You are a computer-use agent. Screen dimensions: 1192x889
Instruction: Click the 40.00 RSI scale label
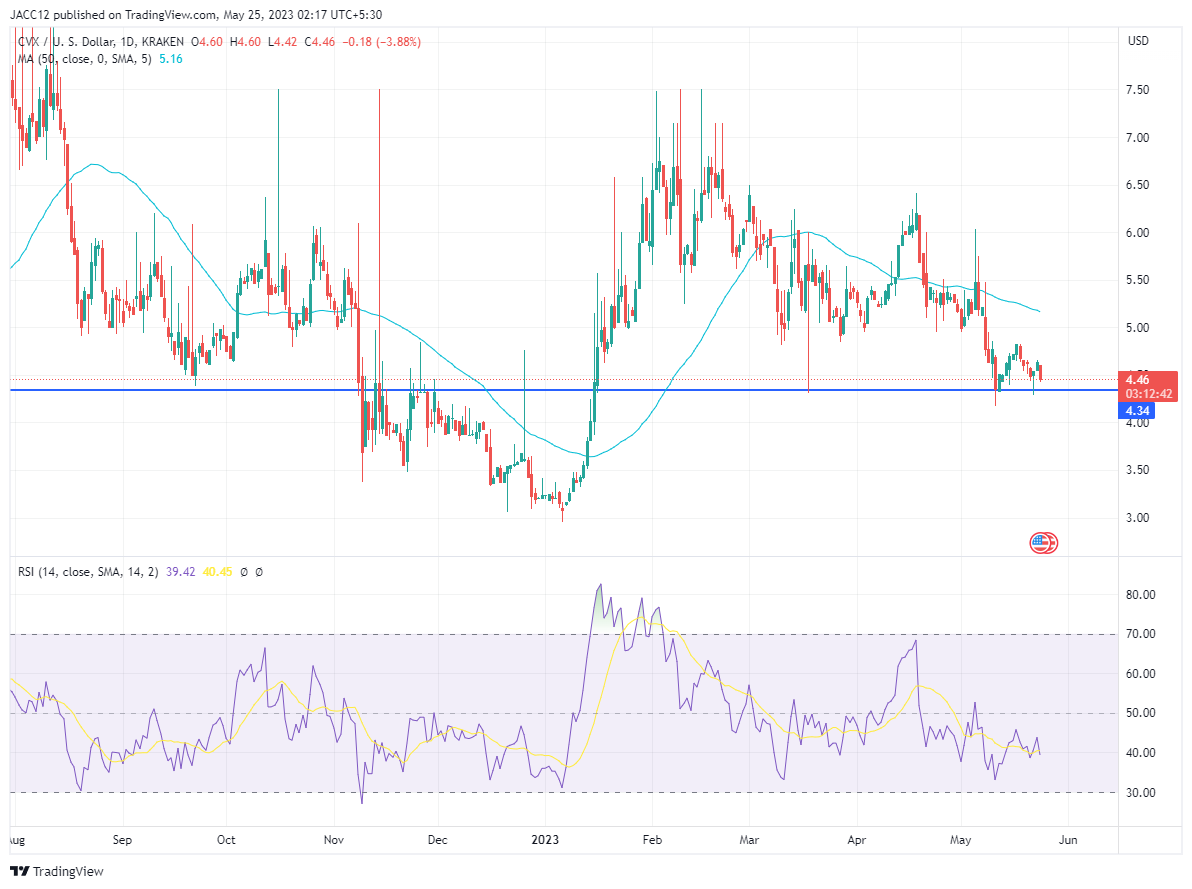click(1140, 753)
